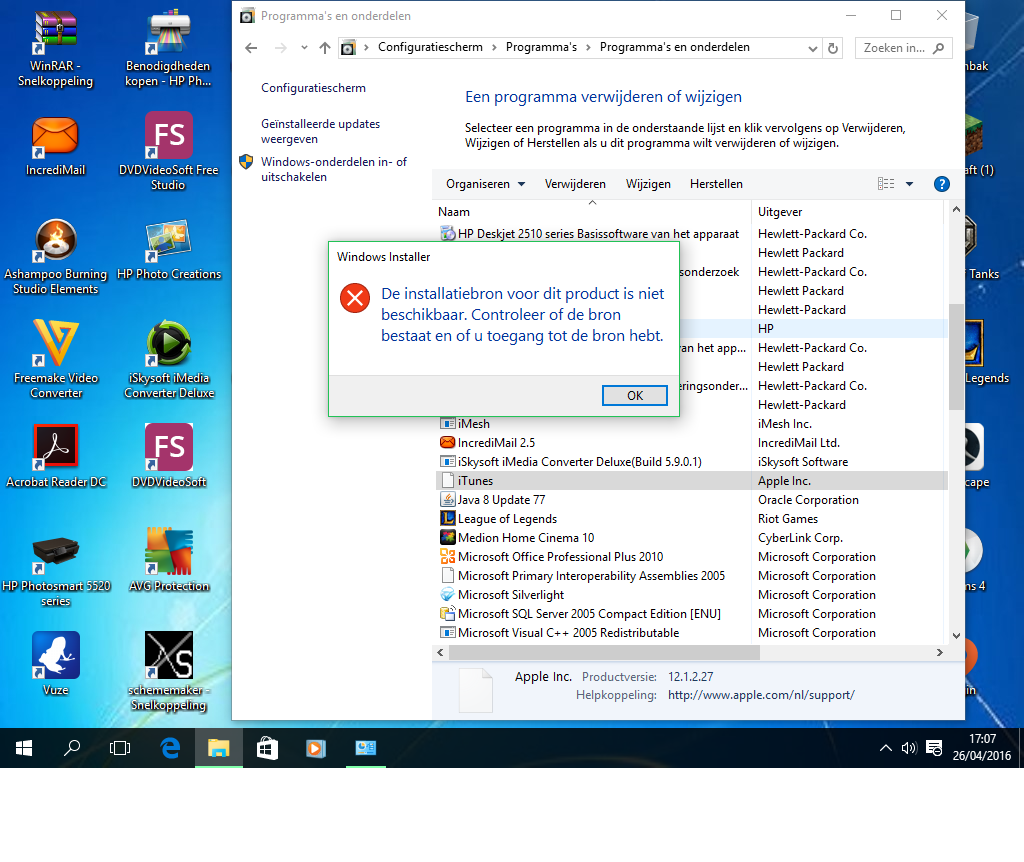Open Acrobat Reader DC desktop icon
The width and height of the screenshot is (1024, 862).
pos(56,456)
